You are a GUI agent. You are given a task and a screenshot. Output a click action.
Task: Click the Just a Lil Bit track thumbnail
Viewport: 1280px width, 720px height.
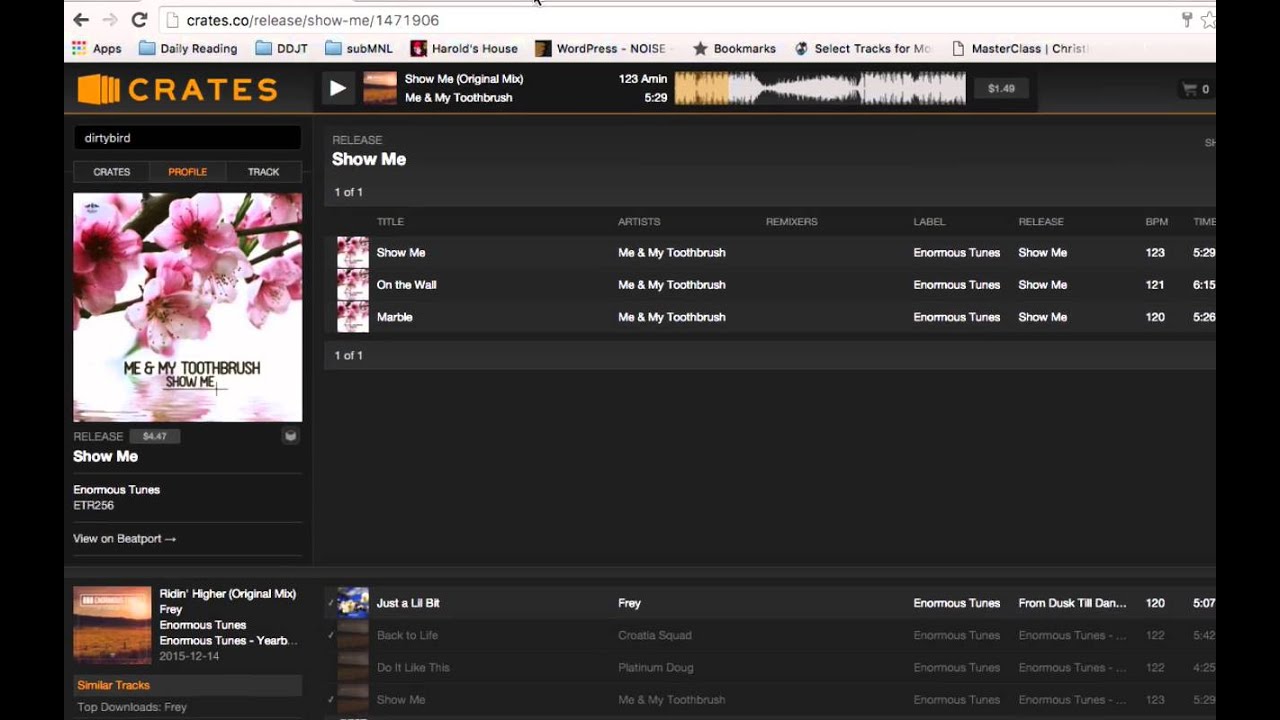(352, 603)
